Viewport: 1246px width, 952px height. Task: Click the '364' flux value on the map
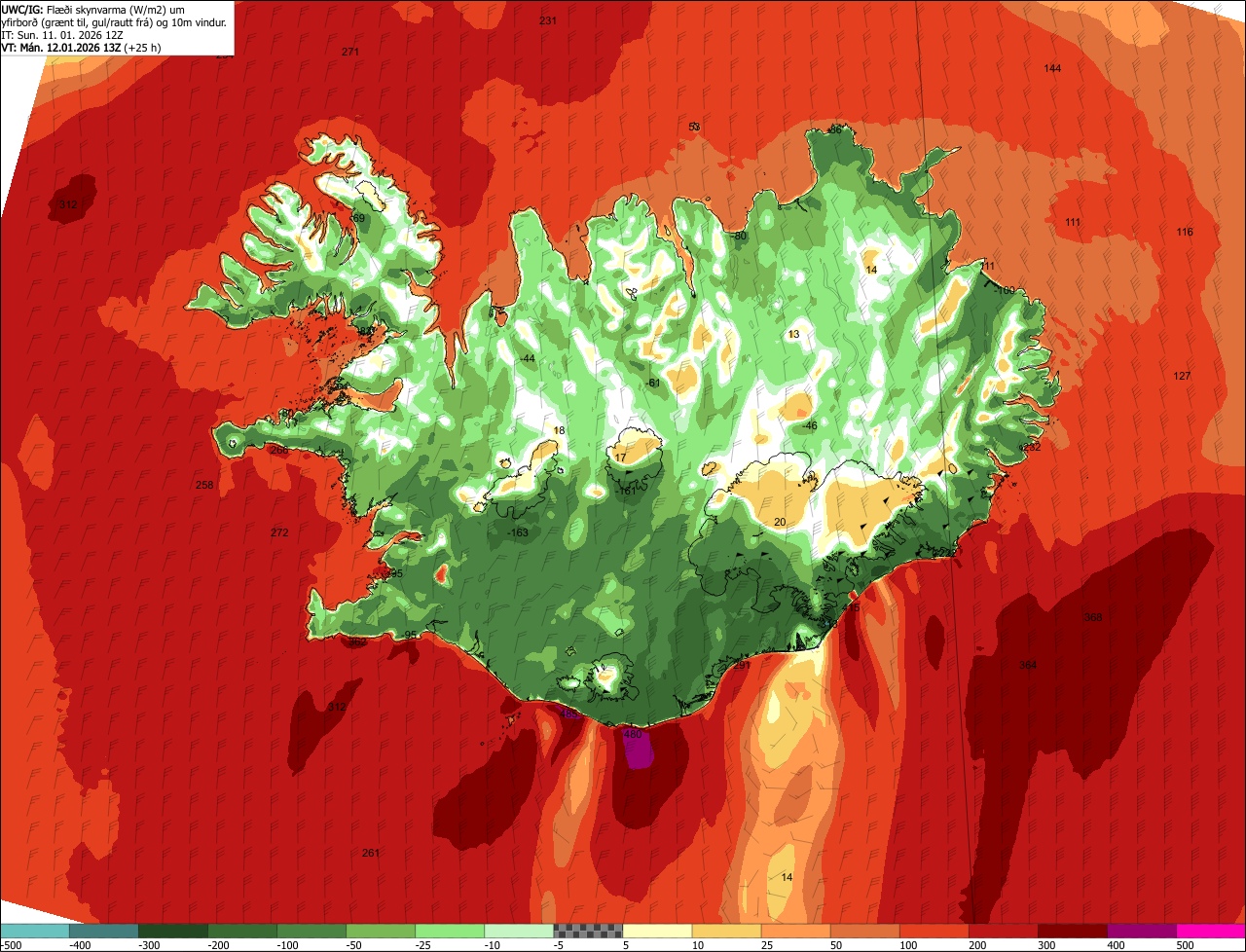pos(1028,665)
